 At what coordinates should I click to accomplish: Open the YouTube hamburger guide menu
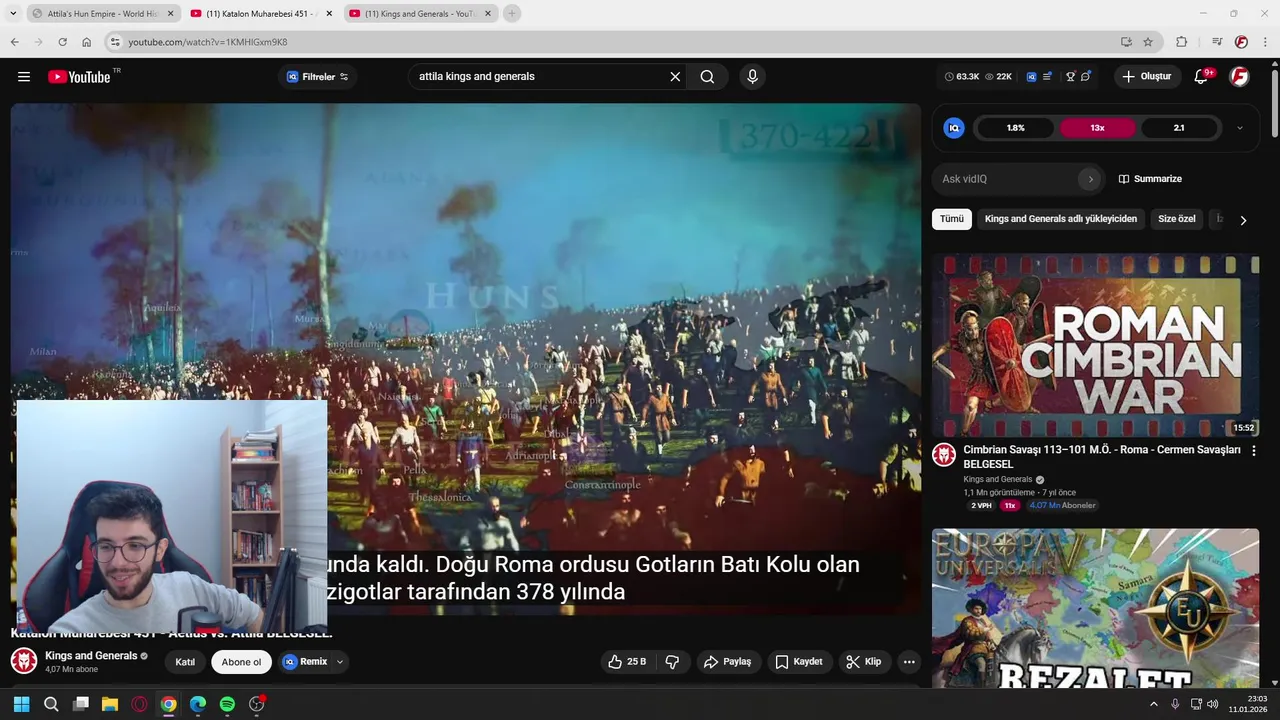[x=24, y=76]
